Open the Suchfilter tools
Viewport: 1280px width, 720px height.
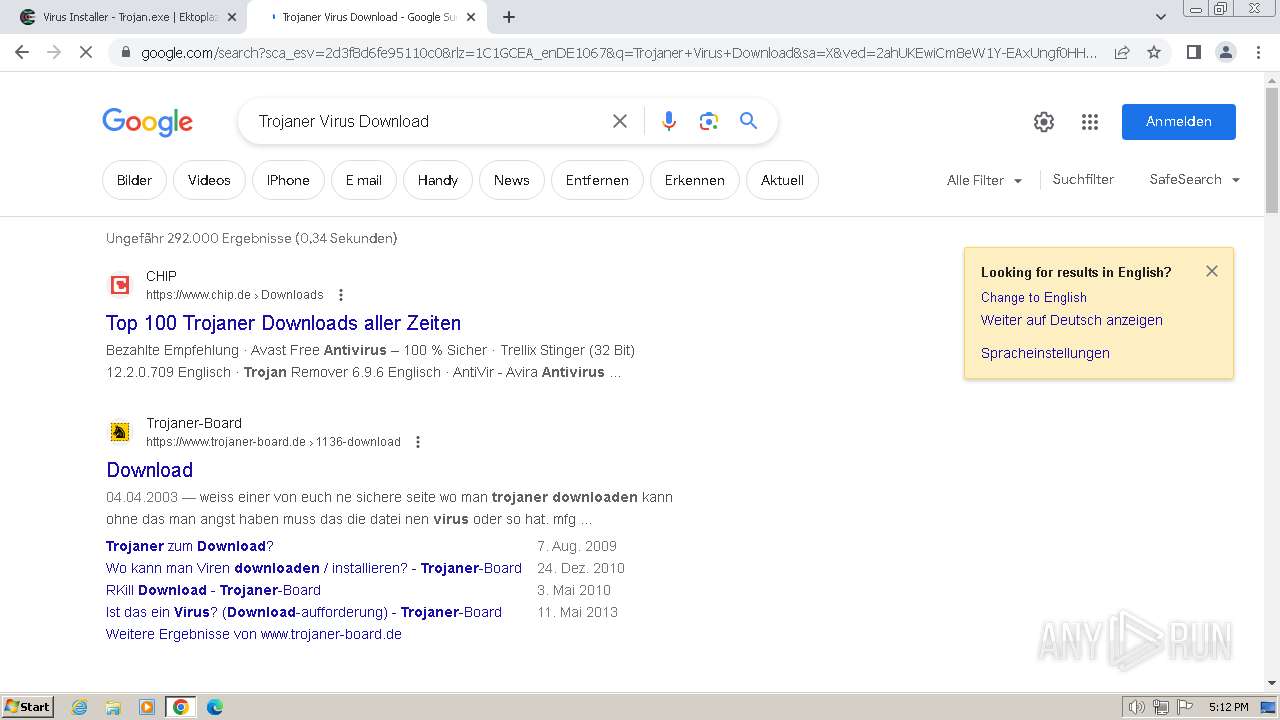coord(1083,179)
